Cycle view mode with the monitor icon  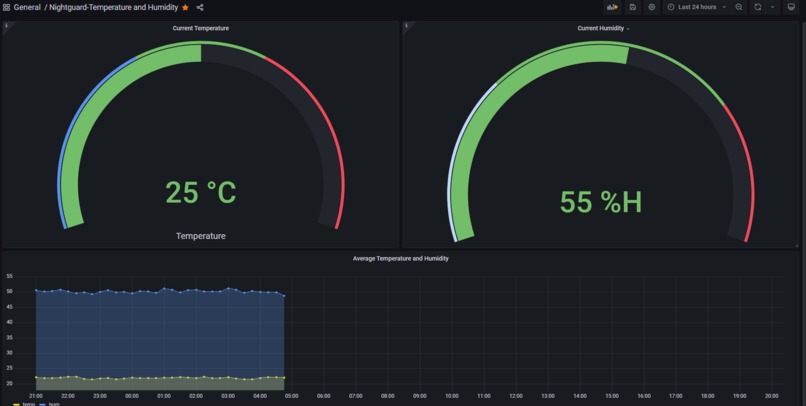point(791,7)
